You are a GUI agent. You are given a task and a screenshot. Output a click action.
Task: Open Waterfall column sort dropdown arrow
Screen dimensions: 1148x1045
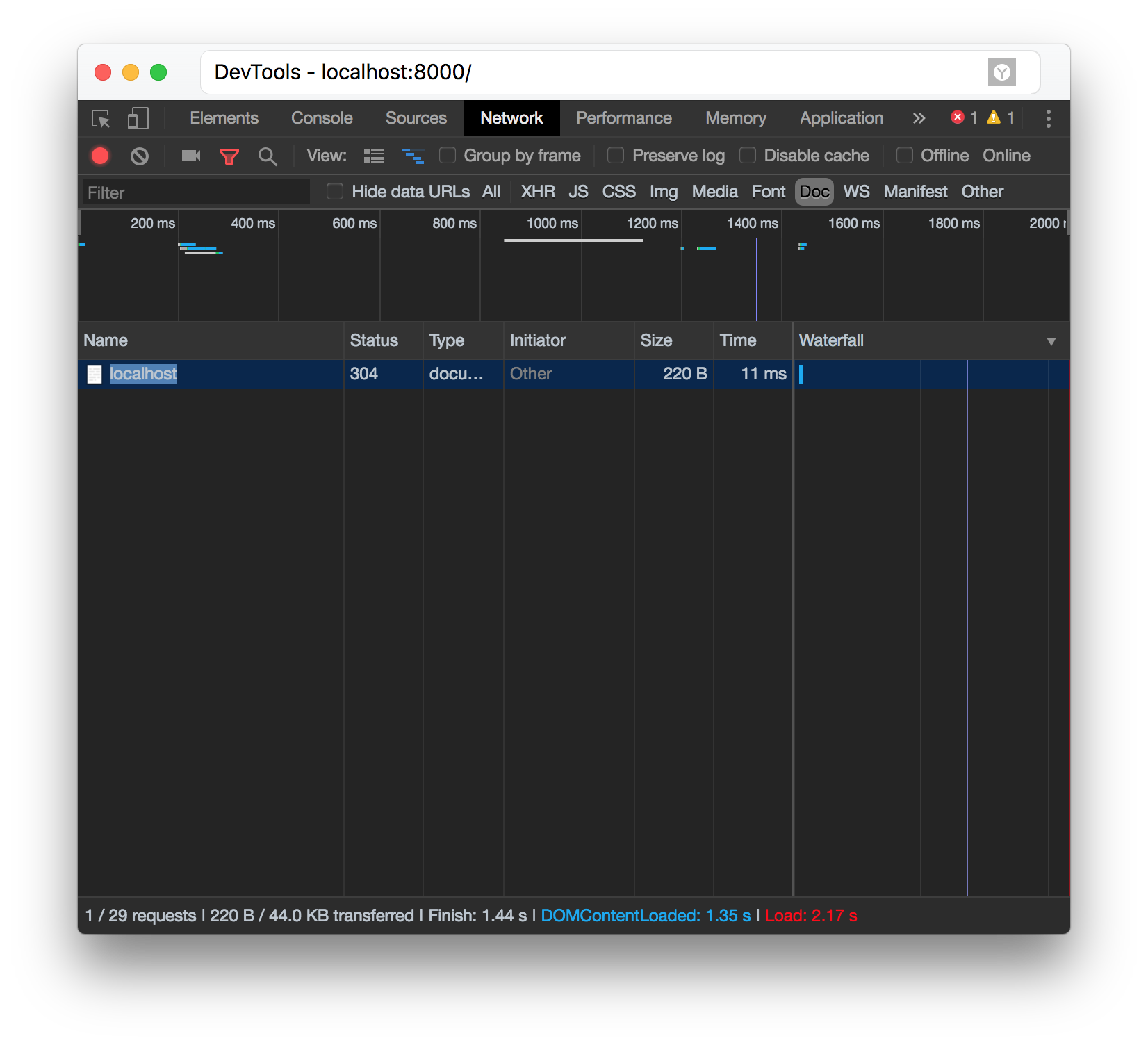pos(1051,341)
